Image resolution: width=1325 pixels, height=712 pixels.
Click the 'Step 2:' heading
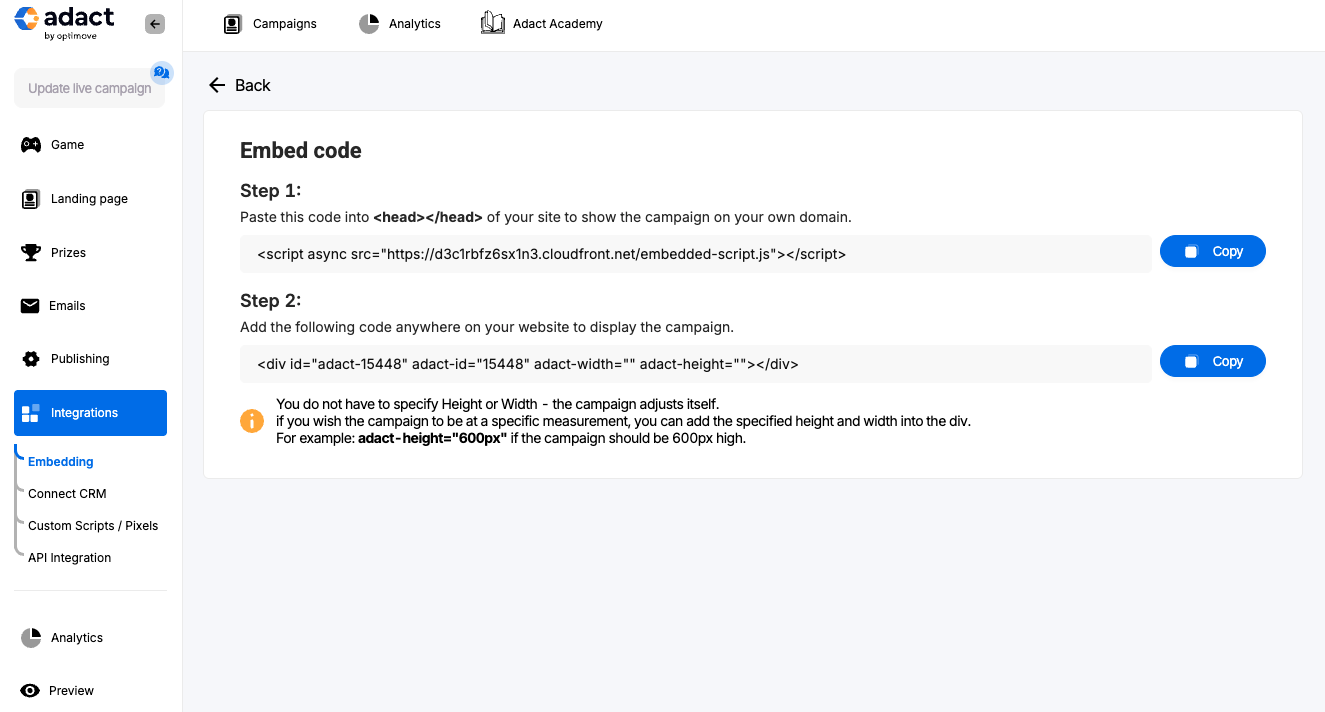click(x=271, y=301)
